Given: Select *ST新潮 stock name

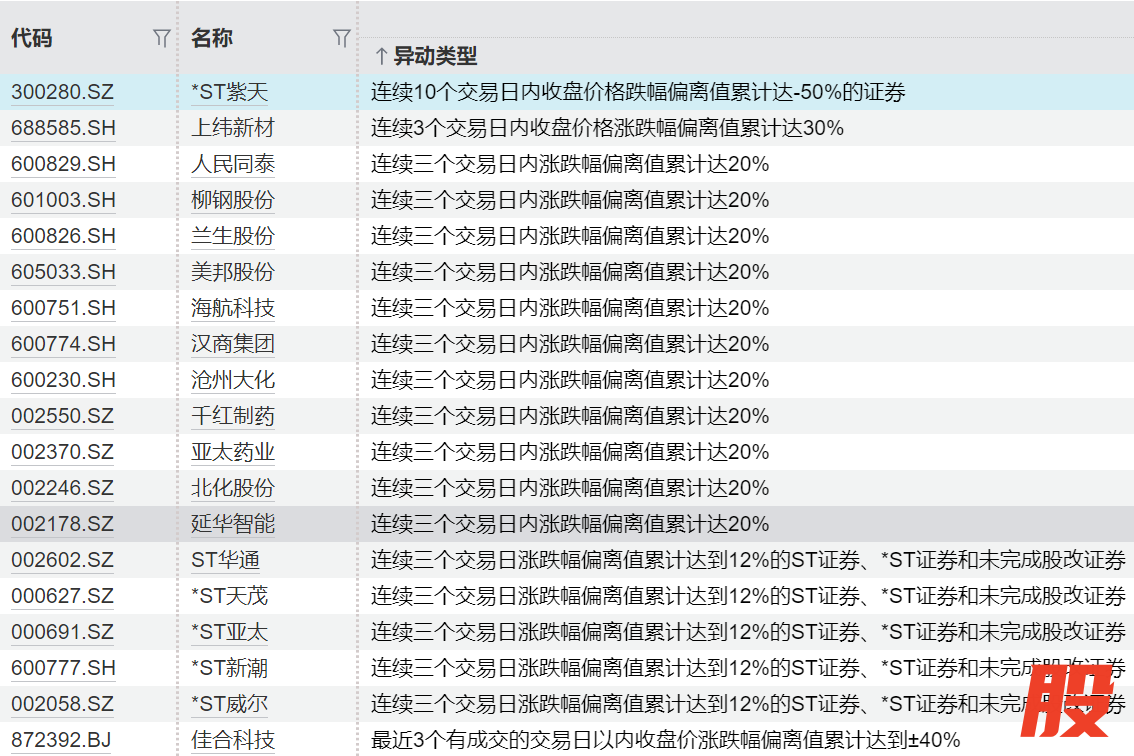Looking at the screenshot, I should click(230, 668).
